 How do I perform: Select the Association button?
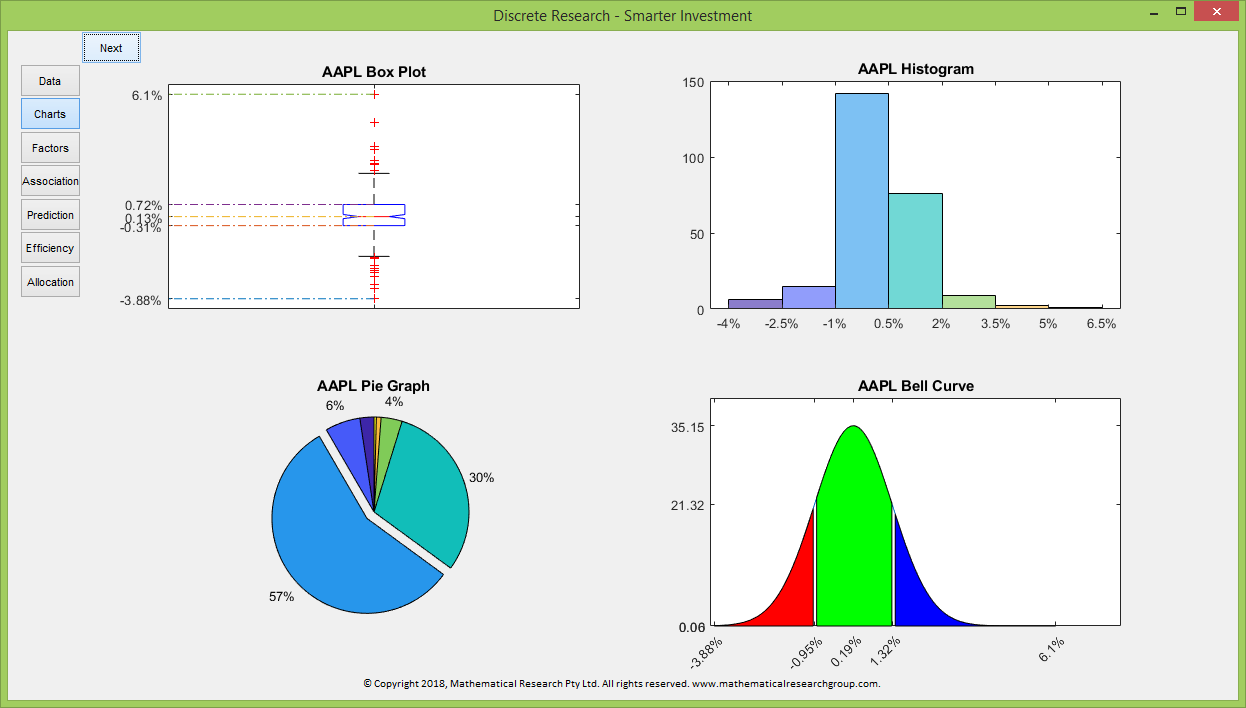click(x=50, y=181)
